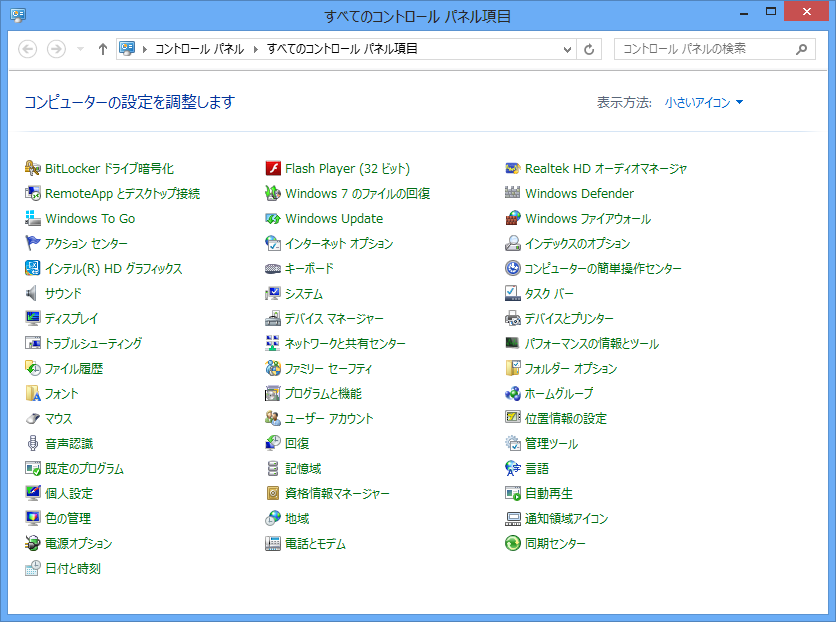
Task: Open the Windows Defender link
Action: pyautogui.click(x=580, y=193)
